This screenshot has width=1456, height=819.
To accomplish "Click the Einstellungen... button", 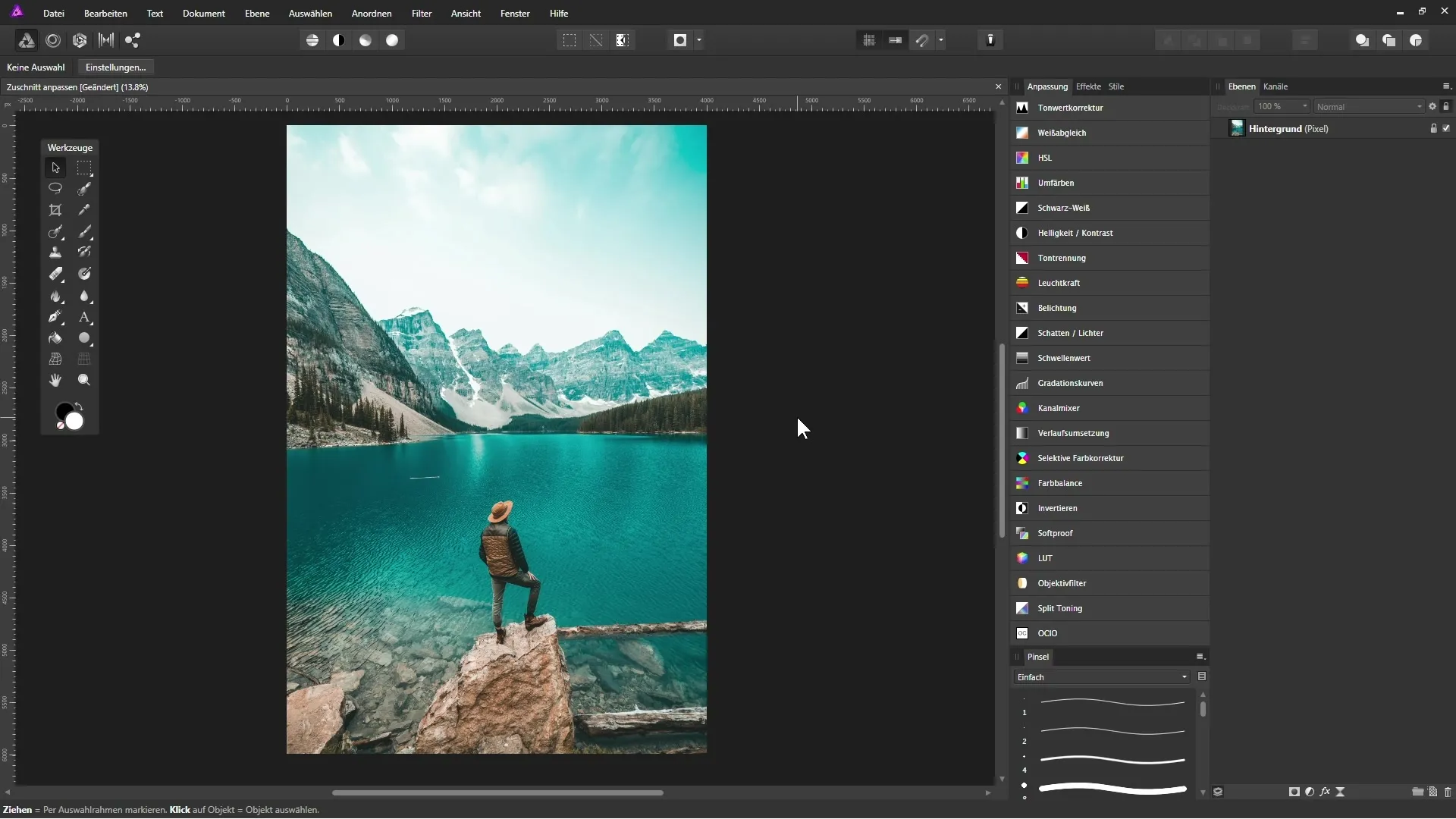I will tap(116, 67).
